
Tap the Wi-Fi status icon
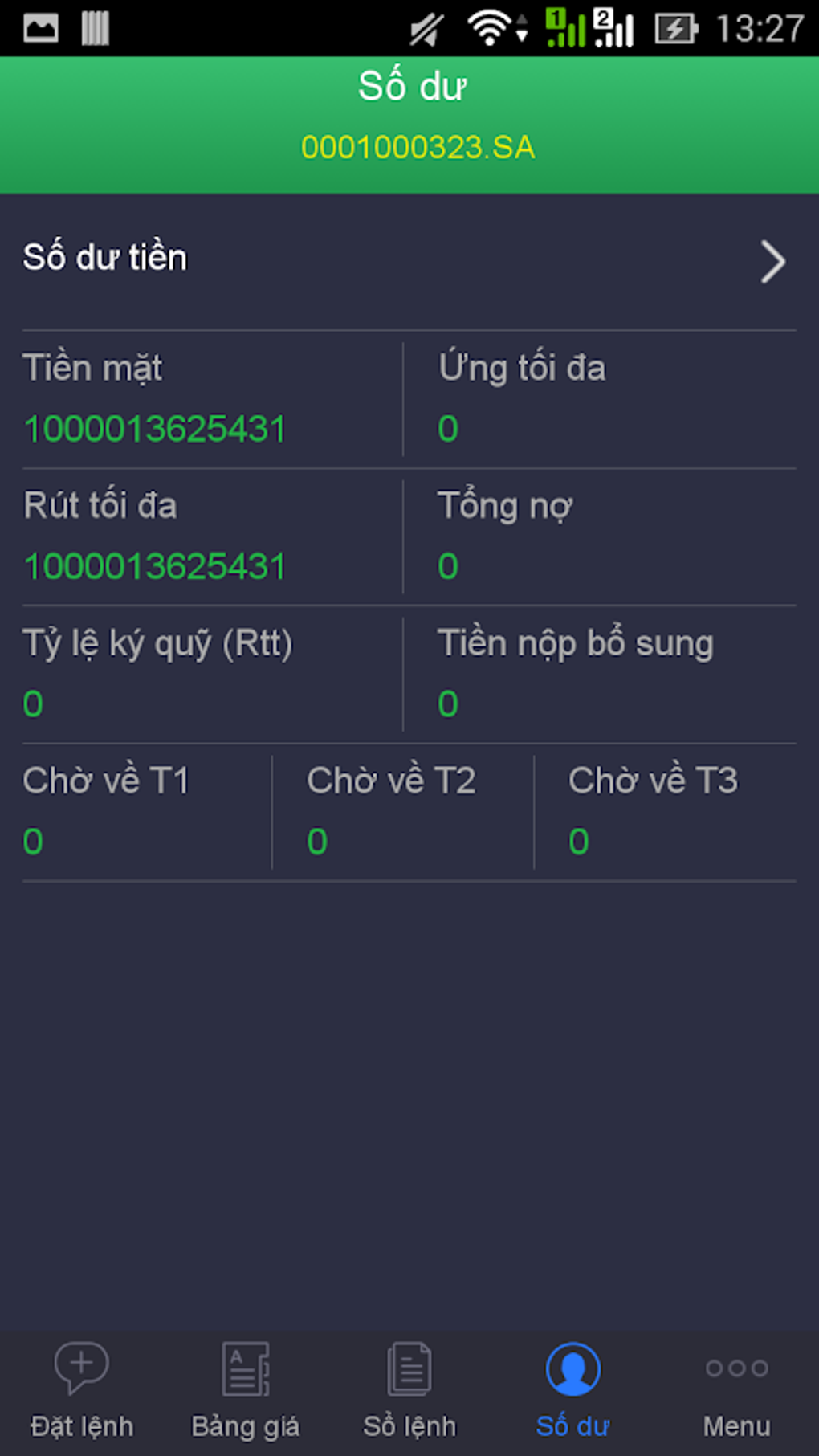pyautogui.click(x=490, y=29)
